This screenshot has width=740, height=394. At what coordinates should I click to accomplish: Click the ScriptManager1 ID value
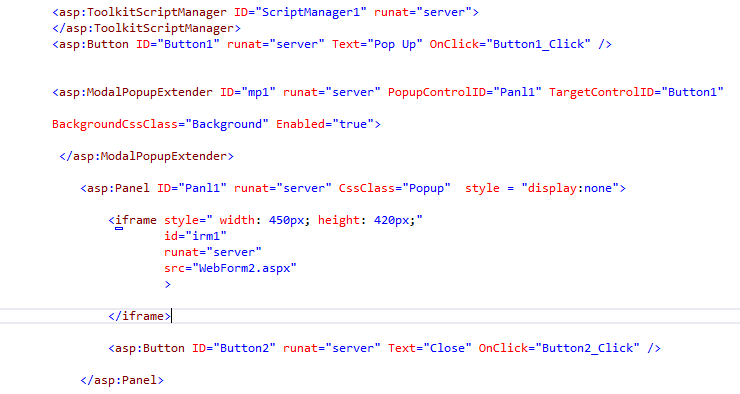(311, 12)
